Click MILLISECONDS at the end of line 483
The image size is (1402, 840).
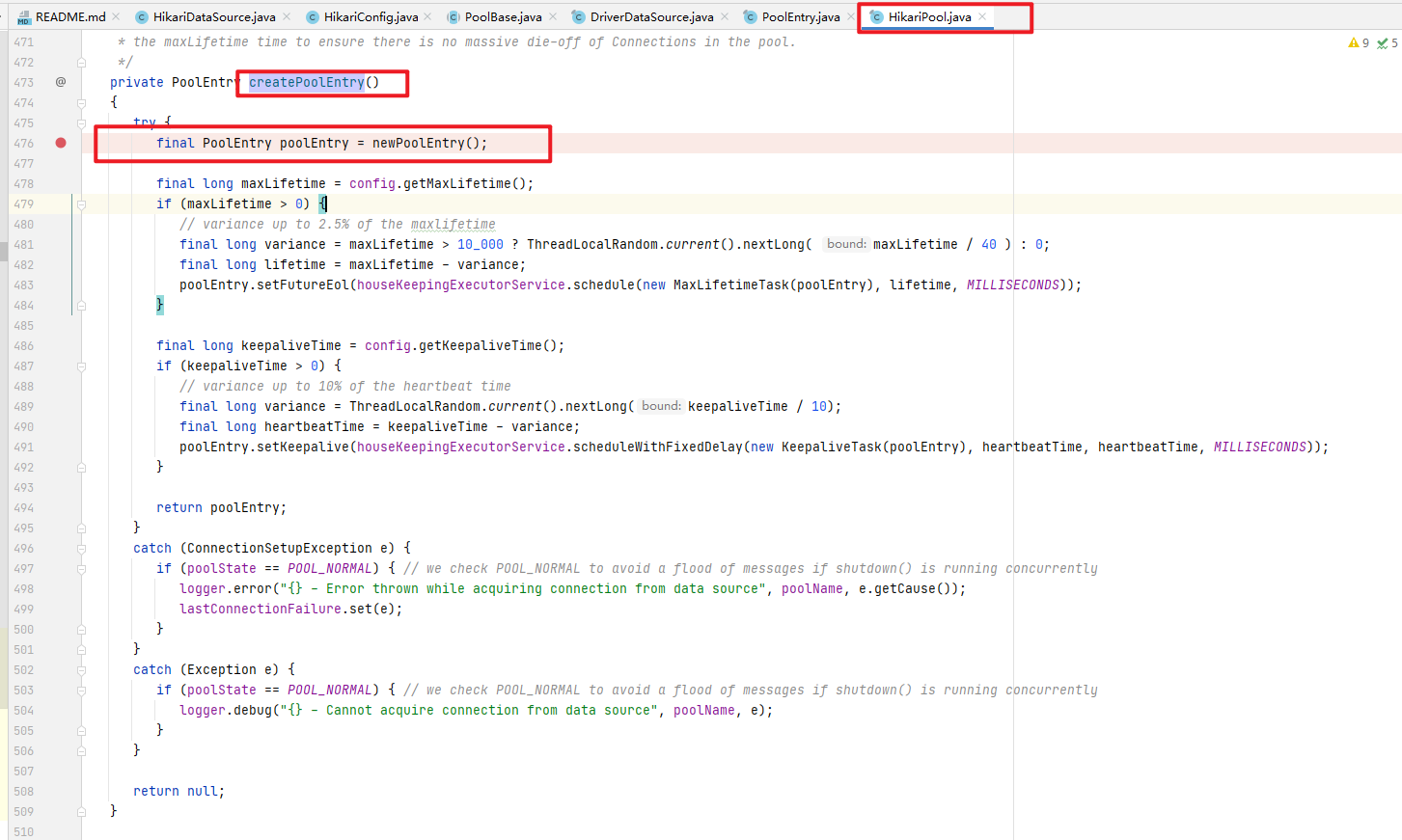pyautogui.click(x=1013, y=285)
